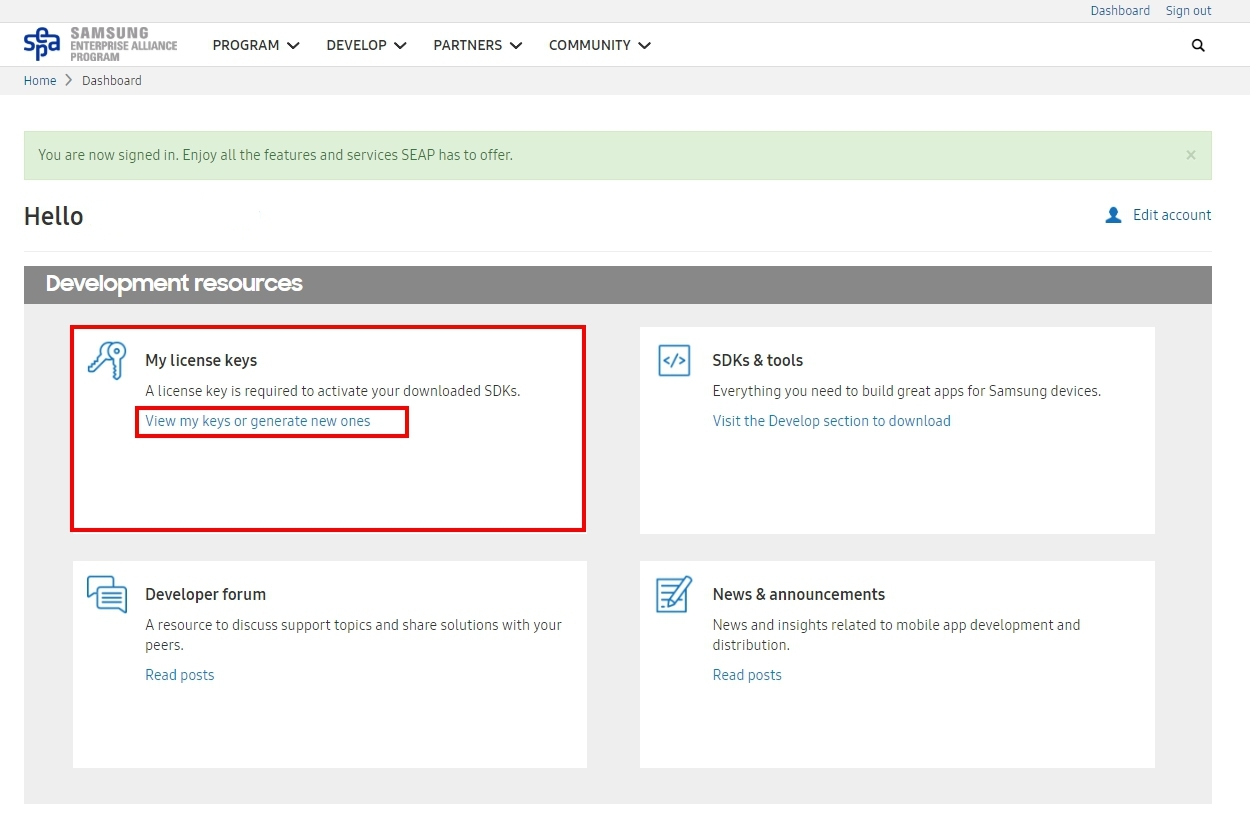
Task: Follow Visit the Develop section to download
Action: tap(832, 421)
